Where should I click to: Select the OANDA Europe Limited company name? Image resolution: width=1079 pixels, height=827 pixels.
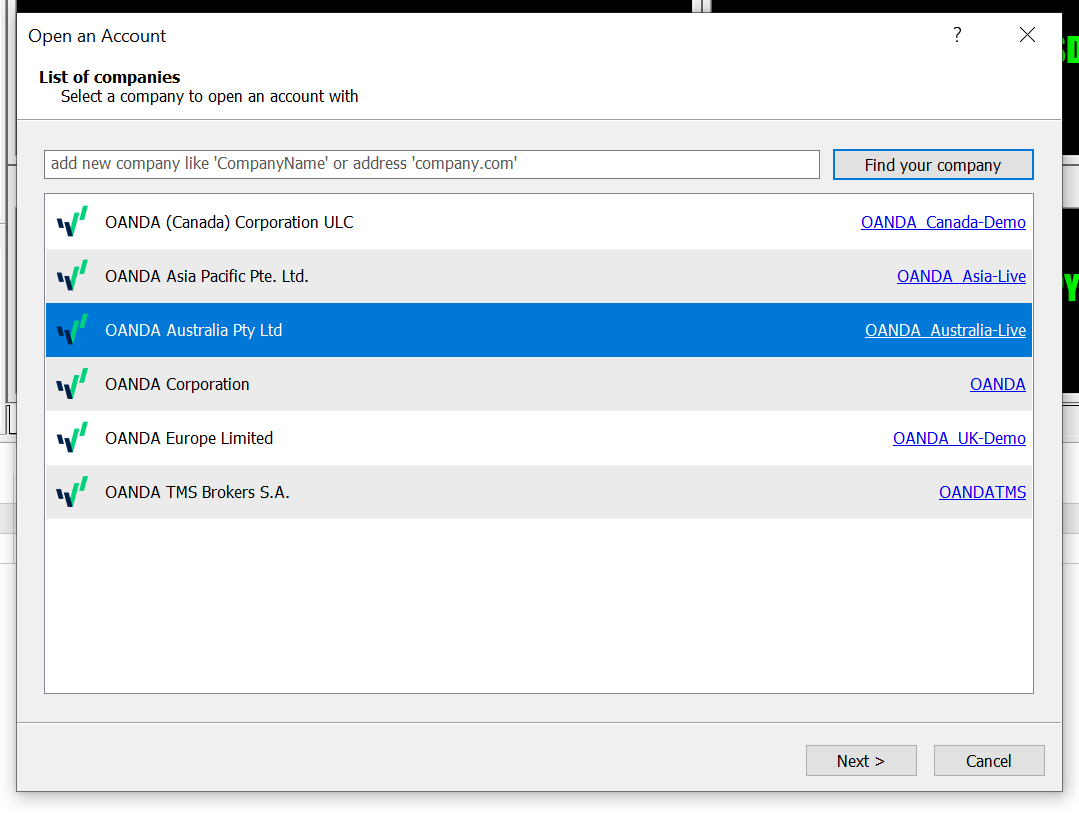click(189, 438)
